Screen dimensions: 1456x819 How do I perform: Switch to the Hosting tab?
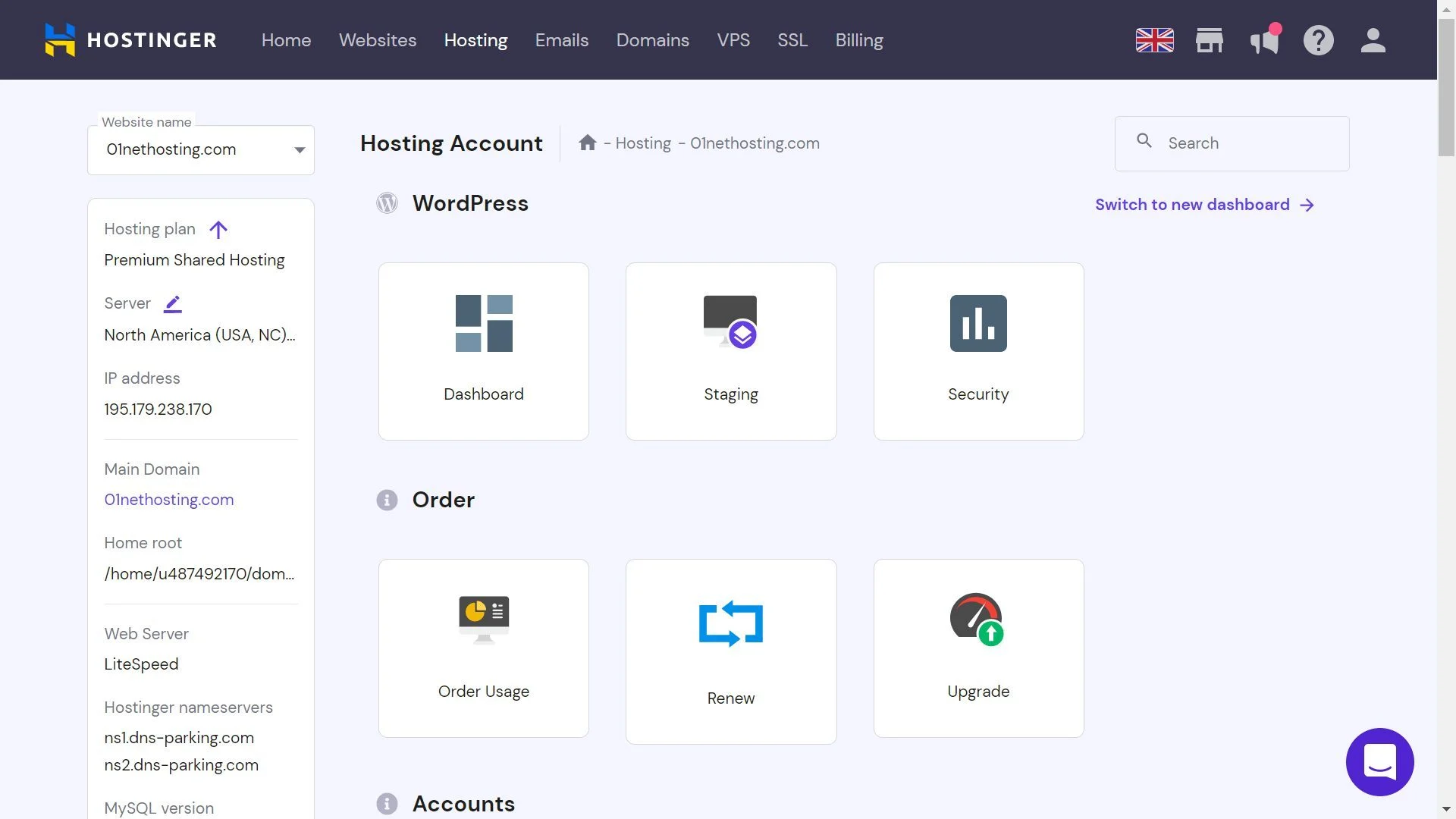(475, 40)
